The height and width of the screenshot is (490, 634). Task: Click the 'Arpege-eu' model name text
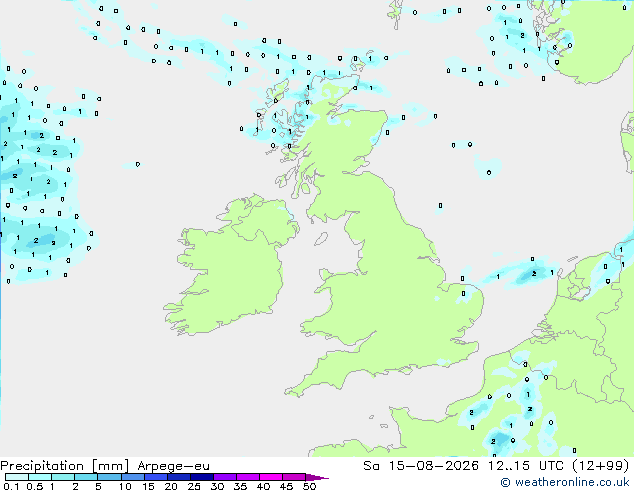(x=173, y=466)
